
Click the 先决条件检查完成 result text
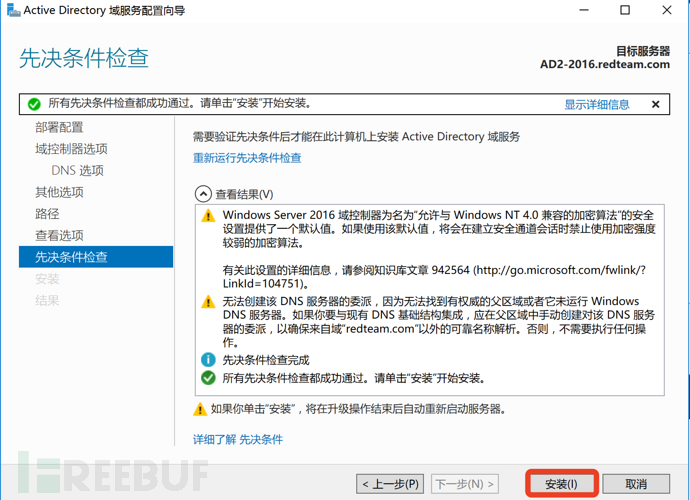[x=266, y=360]
